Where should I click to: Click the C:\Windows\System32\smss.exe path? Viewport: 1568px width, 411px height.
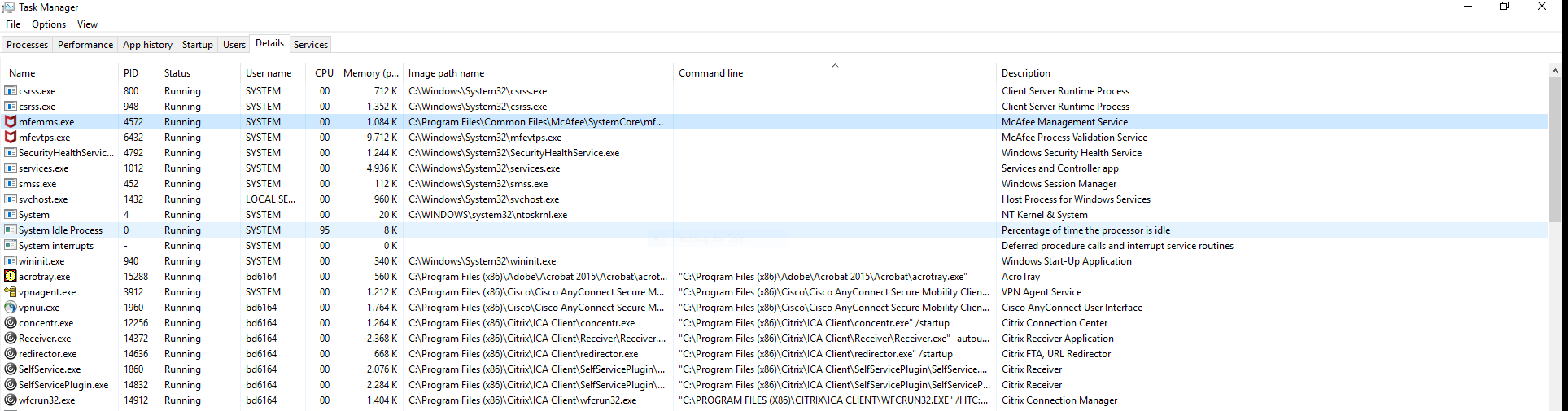coord(478,184)
